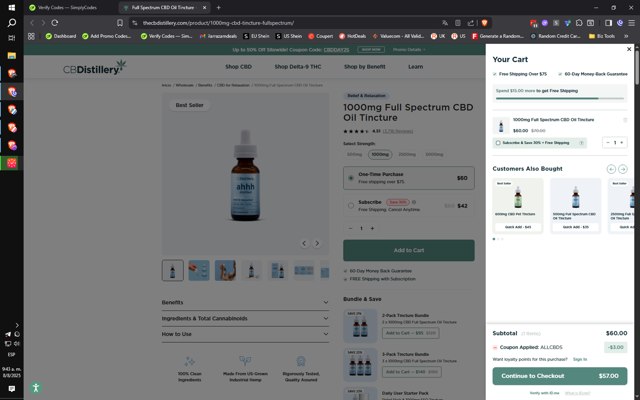The image size is (640, 400).
Task: Add the 3-Pack Tincture Bundle to cart
Action: [411, 372]
